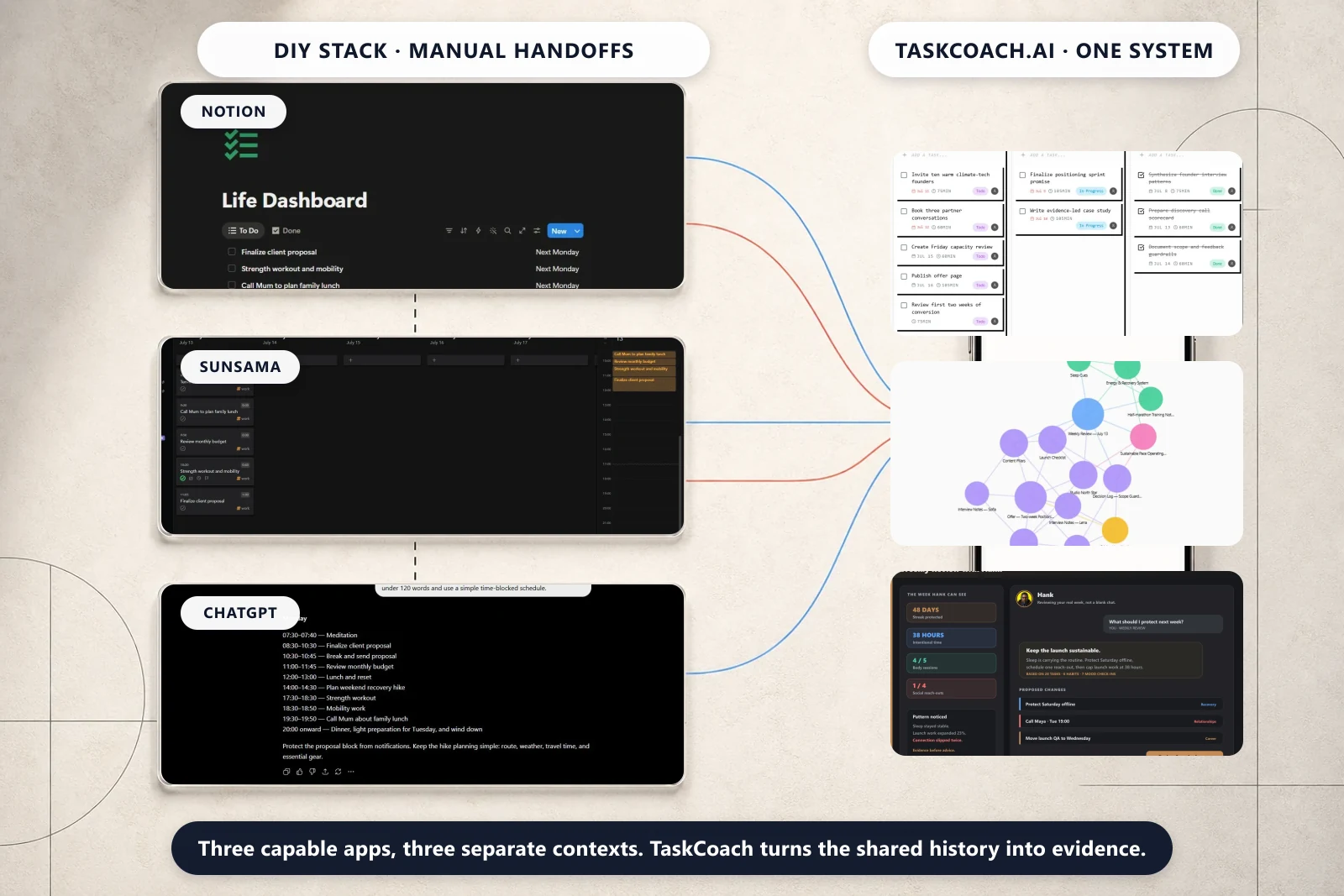Viewport: 1344px width, 896px height.
Task: Click 19:30–19:50 Call Mum about family lunch line
Action: pyautogui.click(x=345, y=719)
